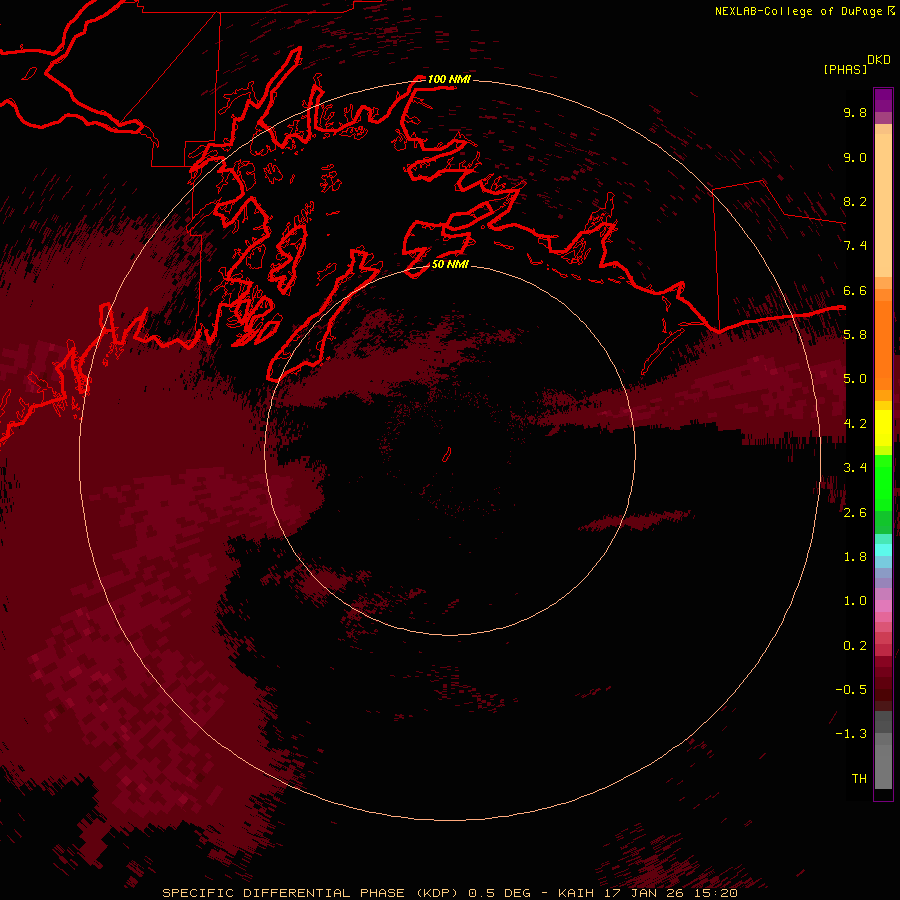The width and height of the screenshot is (900, 900).
Task: Click the 2.6 legend value
Action: click(x=855, y=513)
